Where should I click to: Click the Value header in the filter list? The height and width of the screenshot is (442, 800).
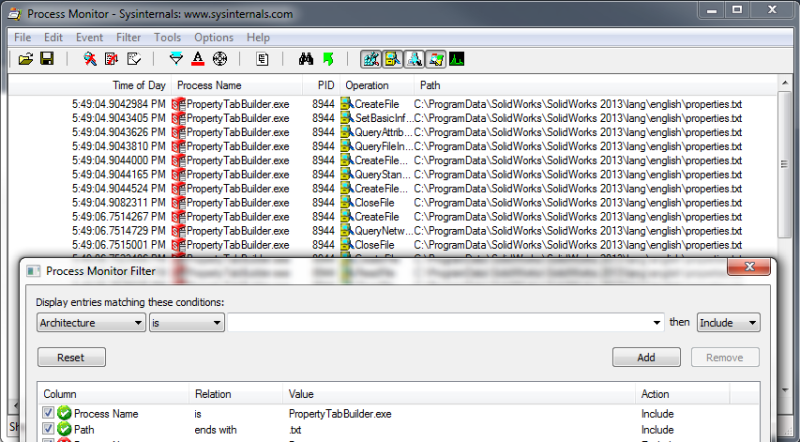coord(459,394)
